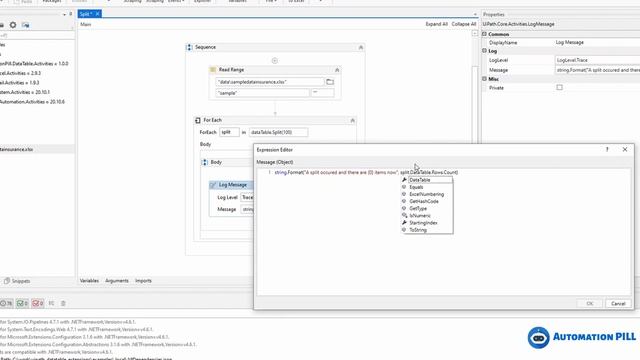
Task: Click the show all files icon
Action: tap(26, 25)
